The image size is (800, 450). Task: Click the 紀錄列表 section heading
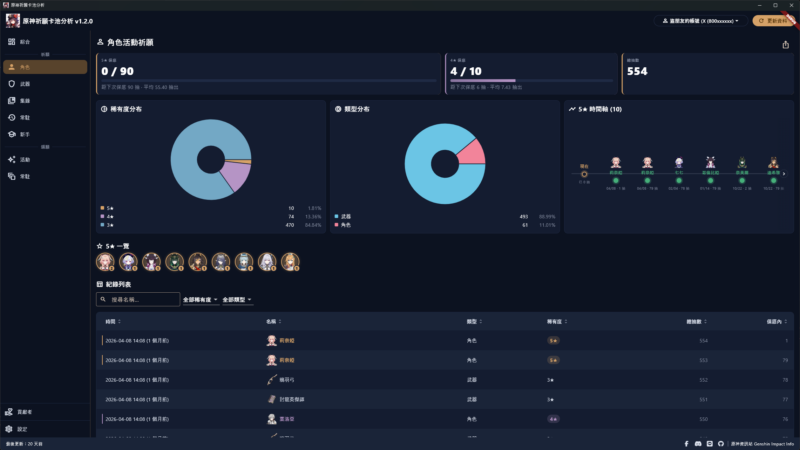point(118,284)
